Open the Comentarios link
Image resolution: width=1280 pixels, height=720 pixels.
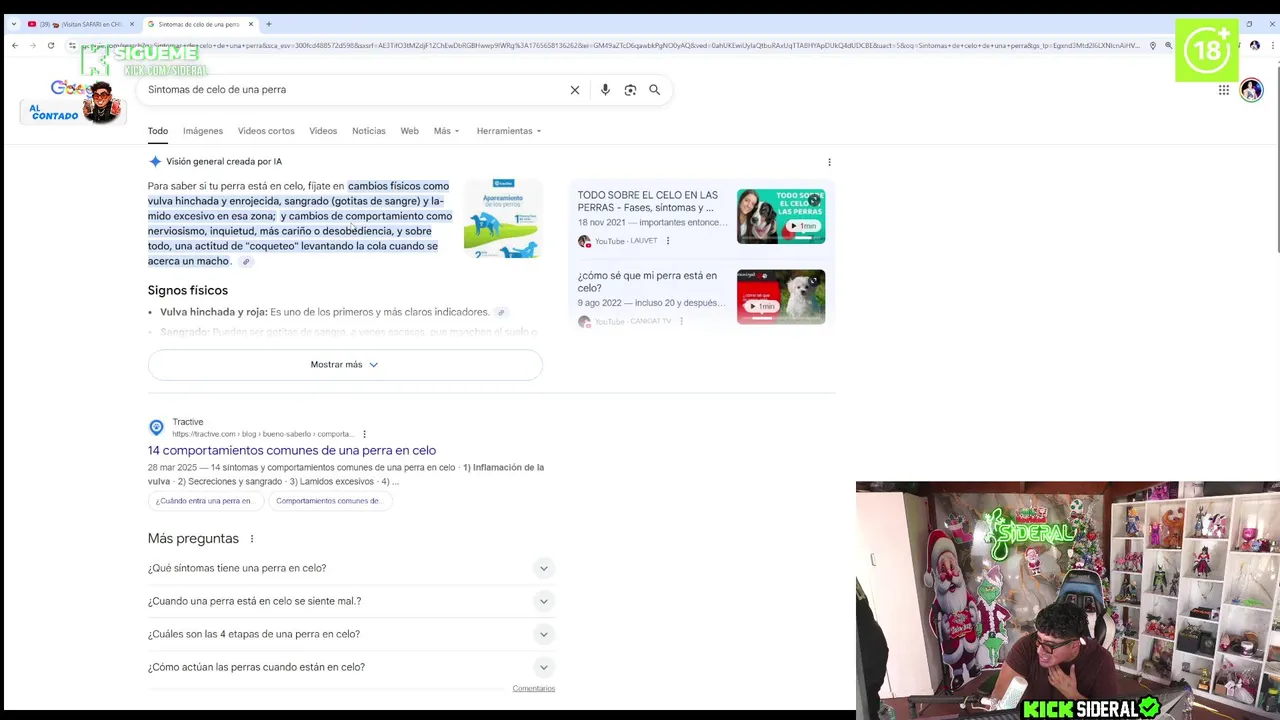click(534, 688)
